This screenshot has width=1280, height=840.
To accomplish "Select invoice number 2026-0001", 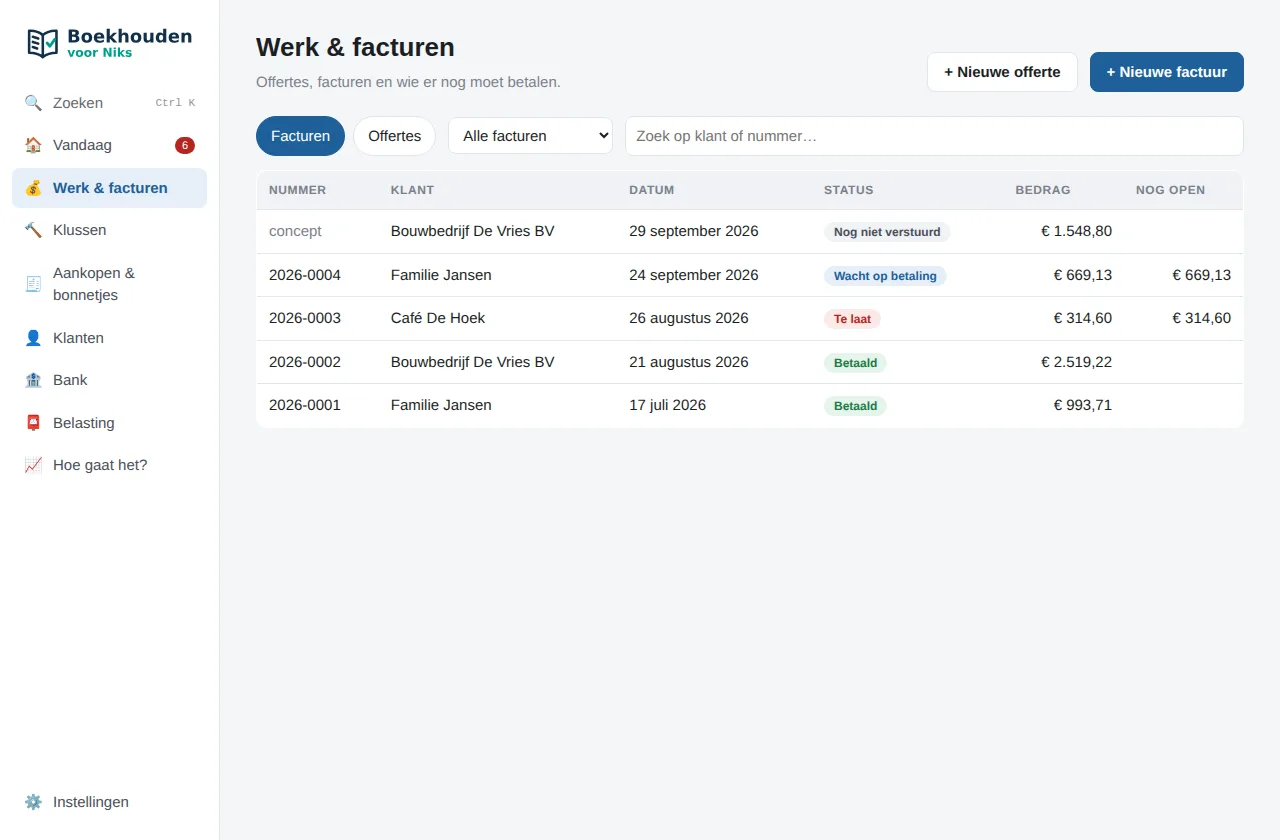I will click(x=305, y=405).
